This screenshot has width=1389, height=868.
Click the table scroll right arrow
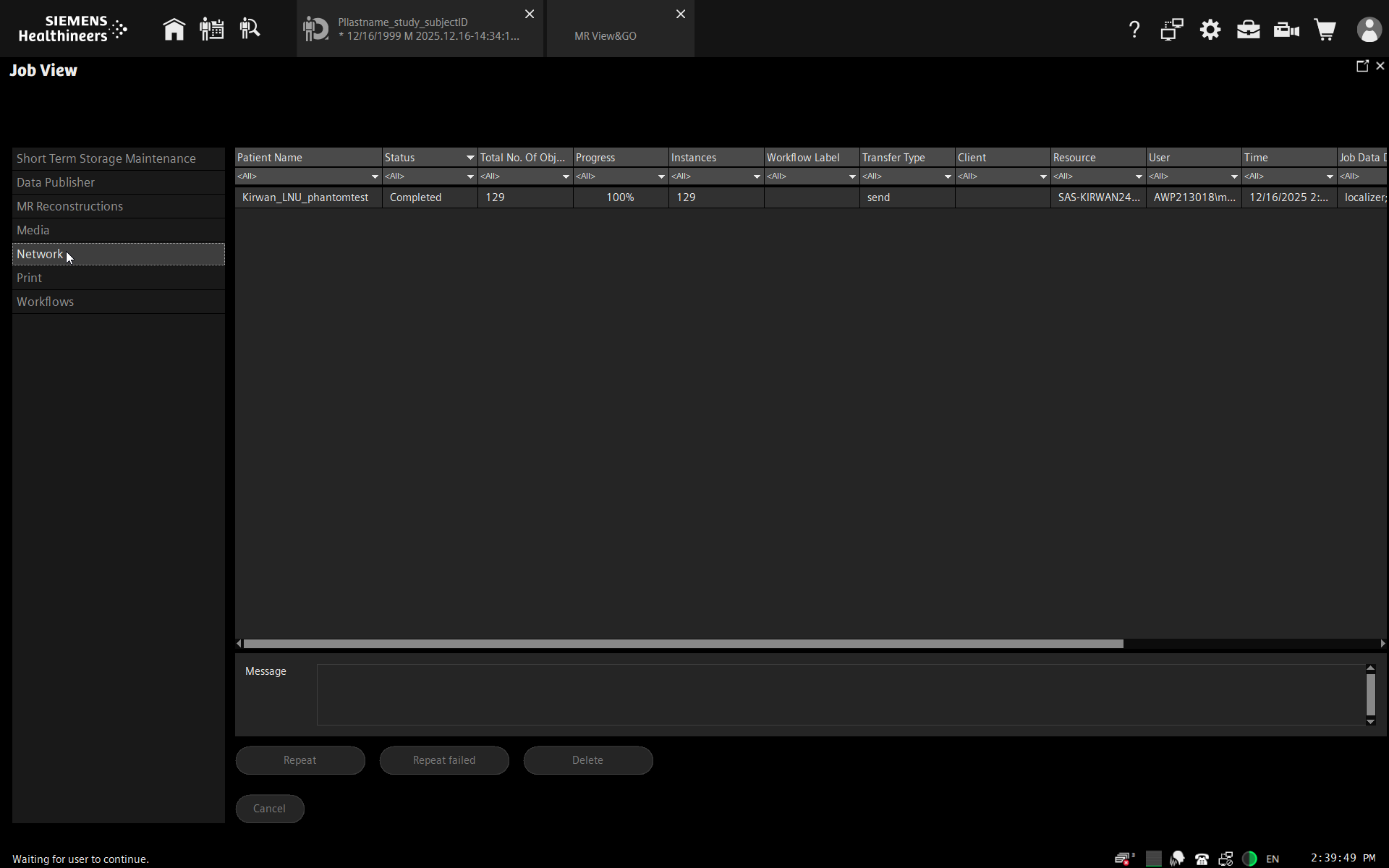[1382, 644]
